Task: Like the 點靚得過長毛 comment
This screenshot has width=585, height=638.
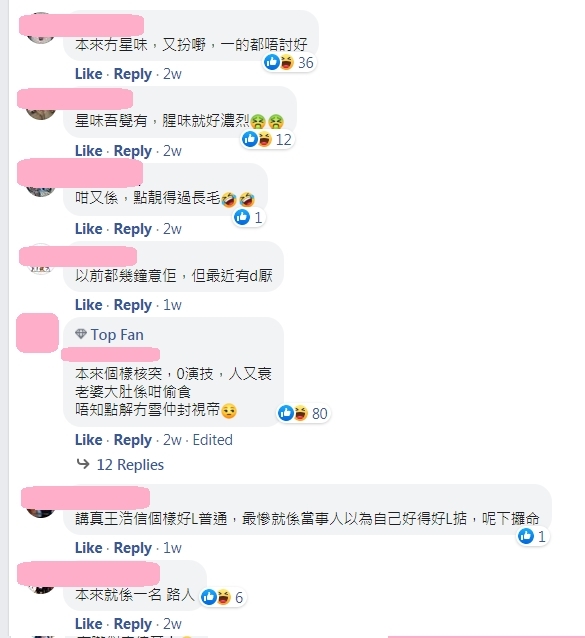Action: (x=88, y=229)
